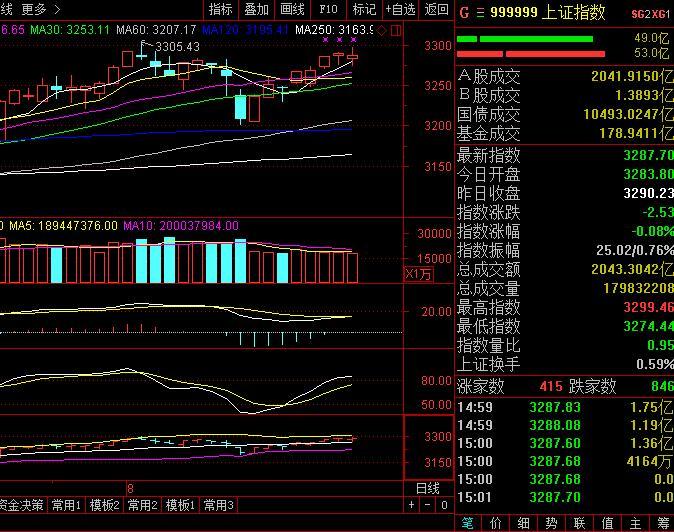Screen dimensions: 674x532
Task: Add to watchlist with +自选
Action: 400,10
